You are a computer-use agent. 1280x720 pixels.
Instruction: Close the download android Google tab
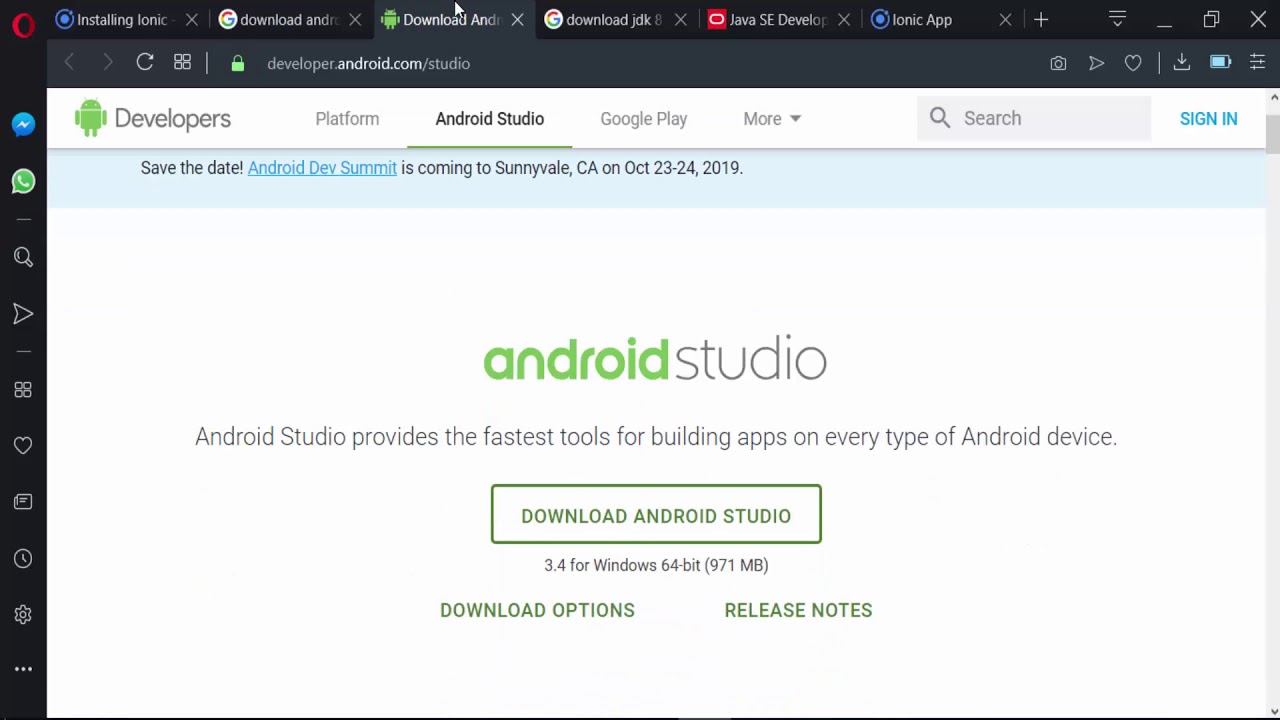tap(355, 19)
